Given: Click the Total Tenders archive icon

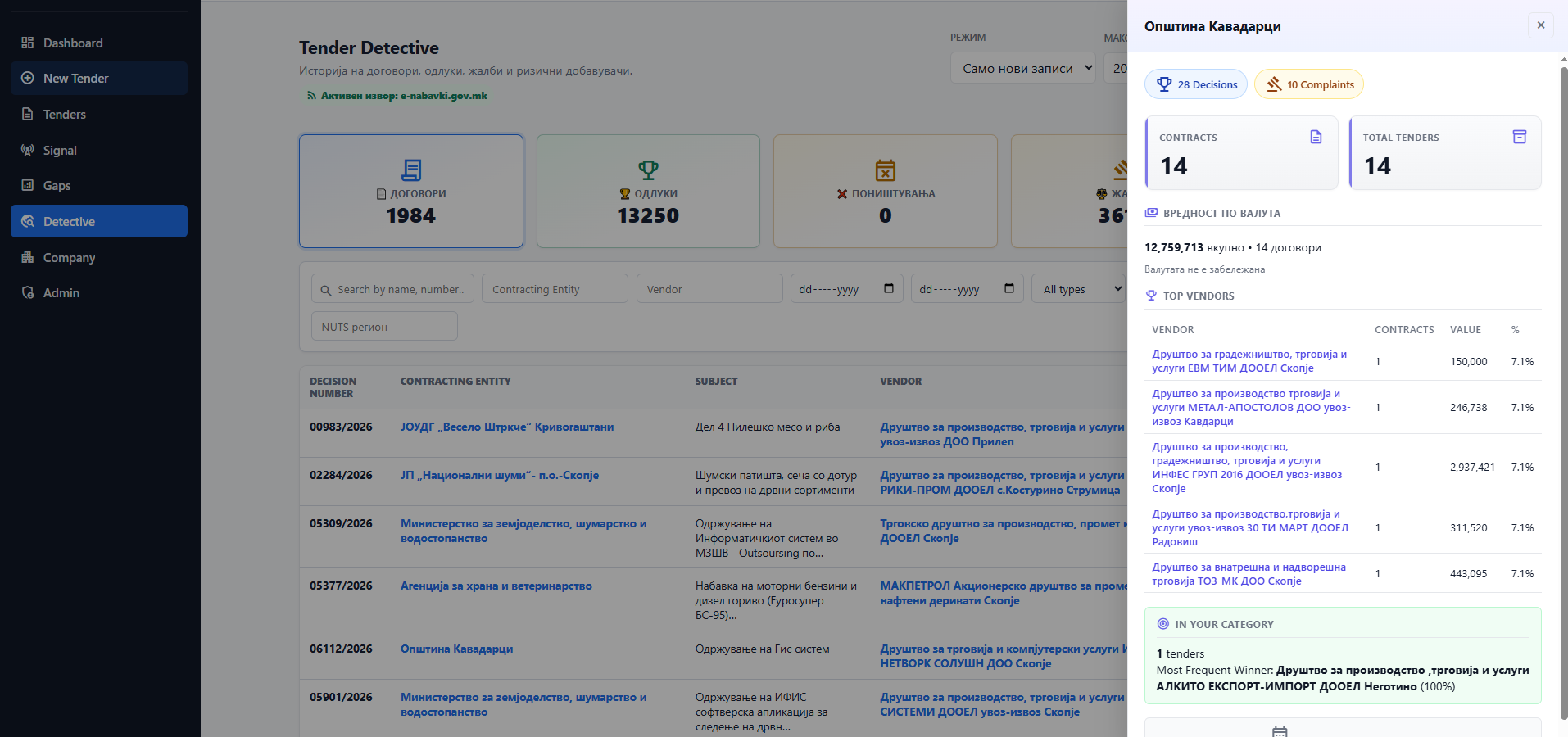Looking at the screenshot, I should coord(1520,137).
